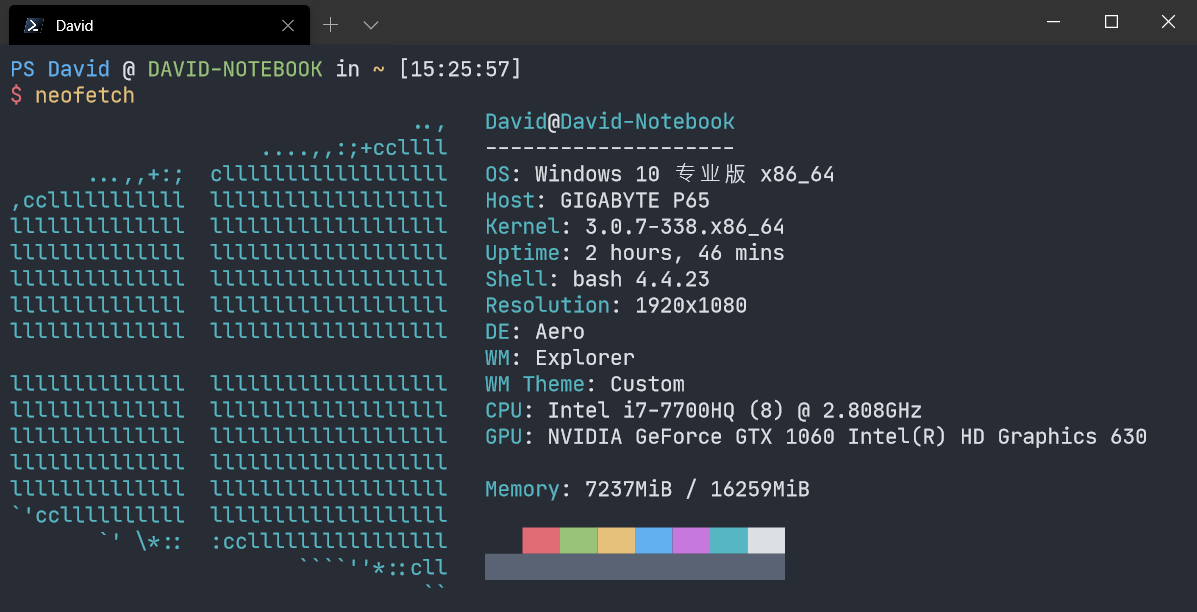Click the Shell value bash 4.4.23
The width and height of the screenshot is (1197, 612).
[640, 279]
